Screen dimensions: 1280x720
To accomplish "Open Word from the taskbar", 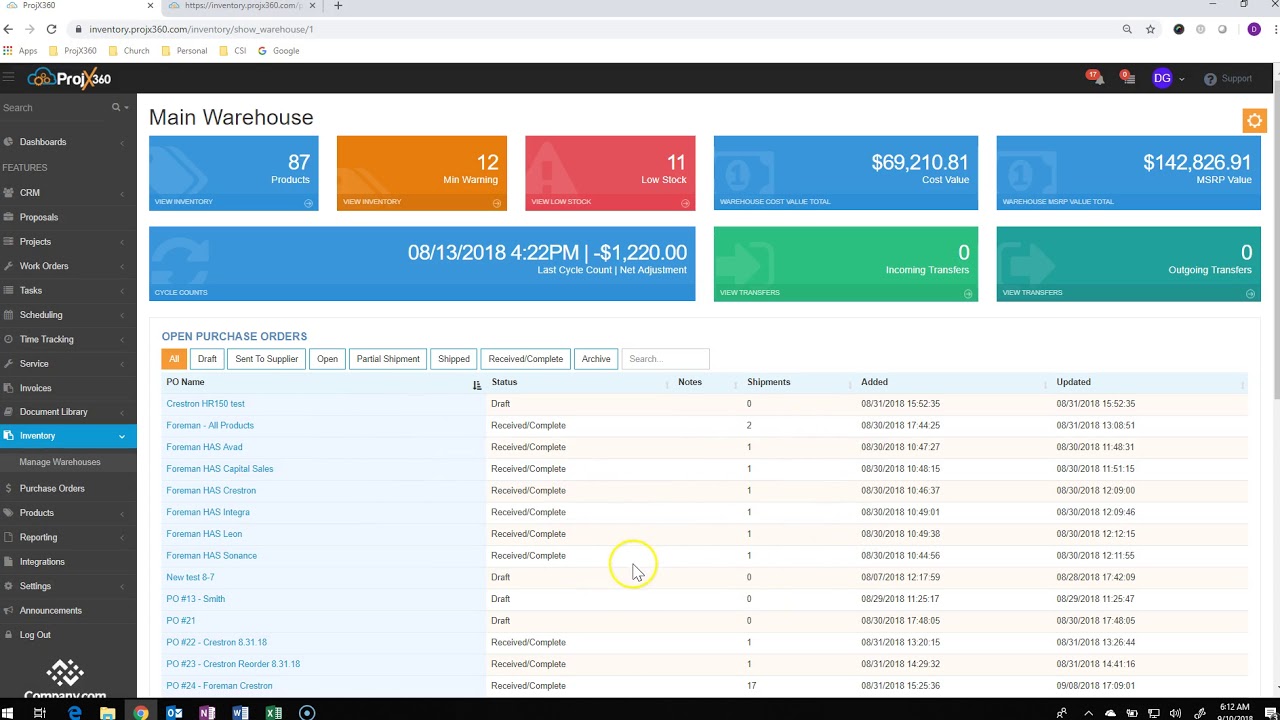I will point(240,713).
